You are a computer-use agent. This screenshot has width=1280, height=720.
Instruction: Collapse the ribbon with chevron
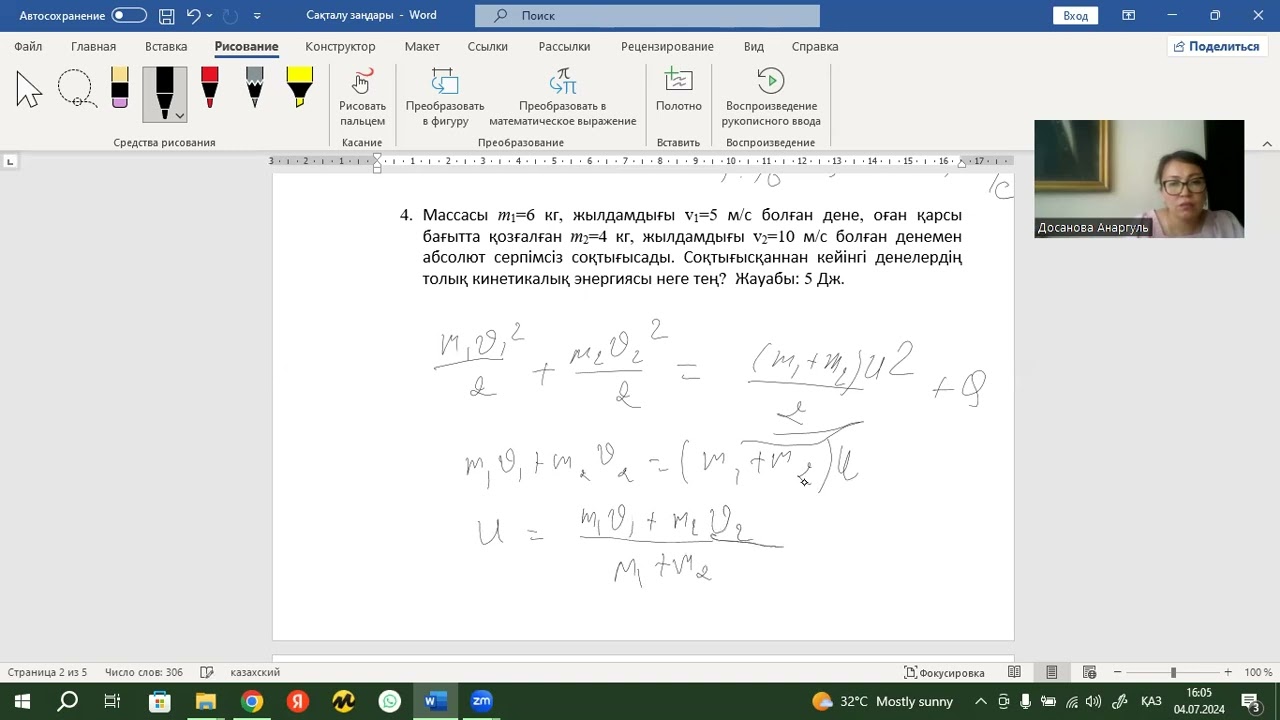click(x=1267, y=144)
